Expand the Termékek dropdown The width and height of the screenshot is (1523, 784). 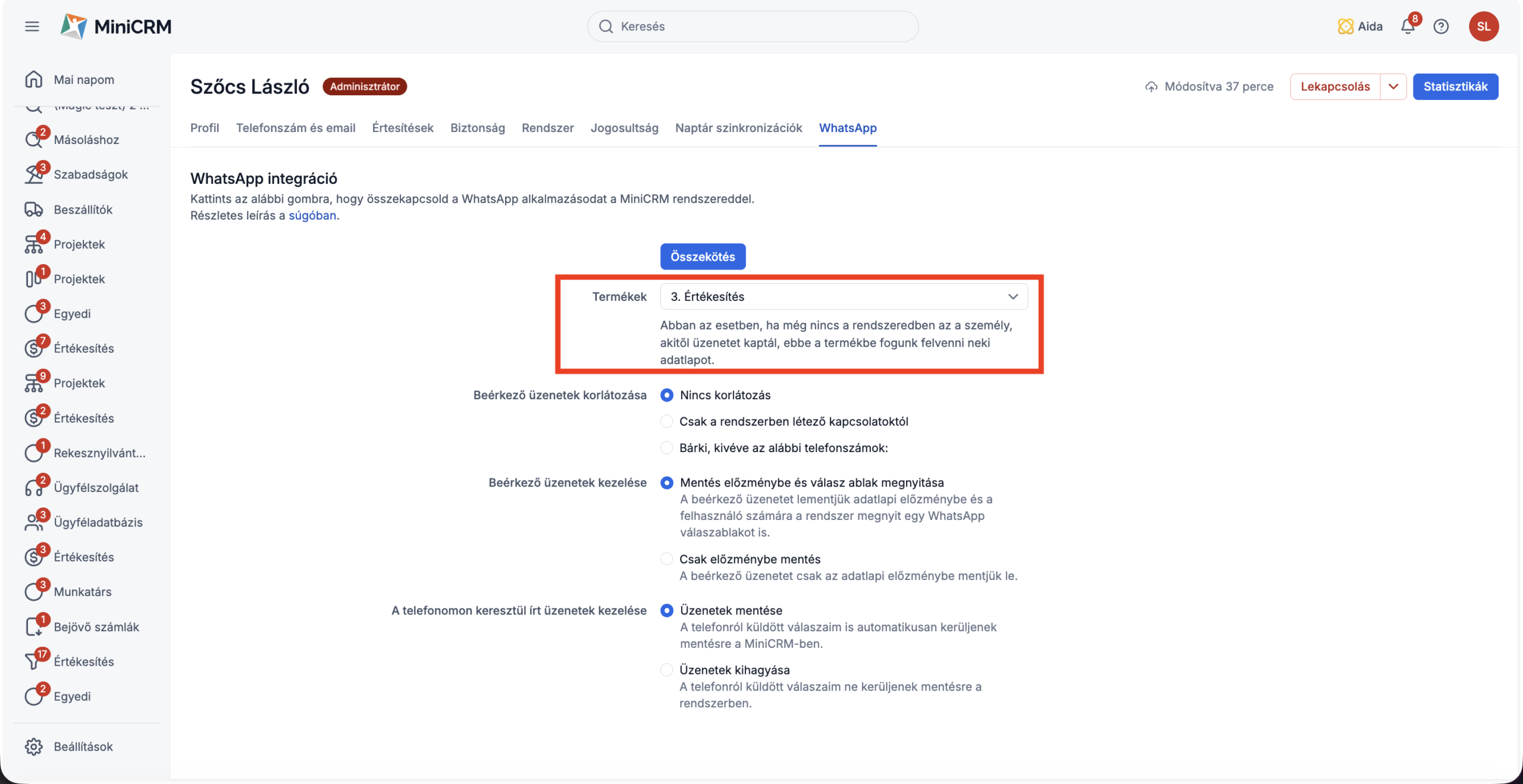pos(844,296)
